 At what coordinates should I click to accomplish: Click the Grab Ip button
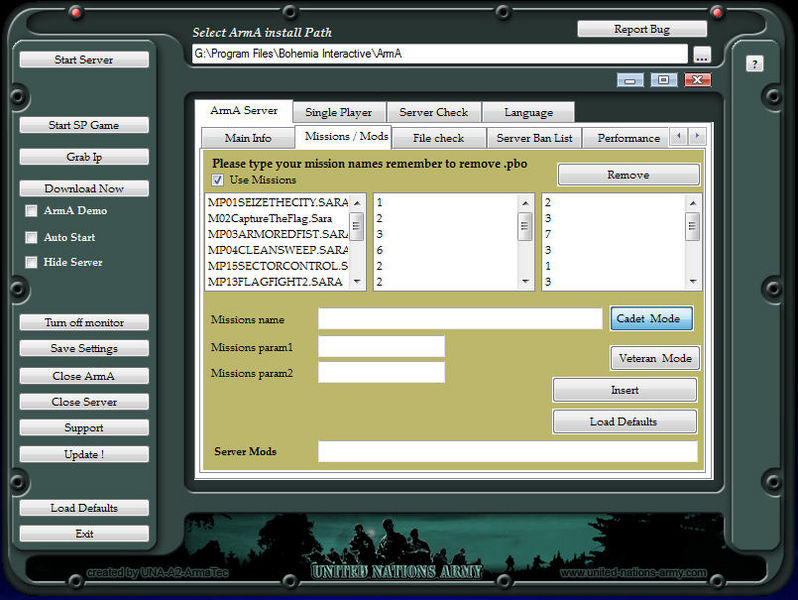[x=84, y=157]
